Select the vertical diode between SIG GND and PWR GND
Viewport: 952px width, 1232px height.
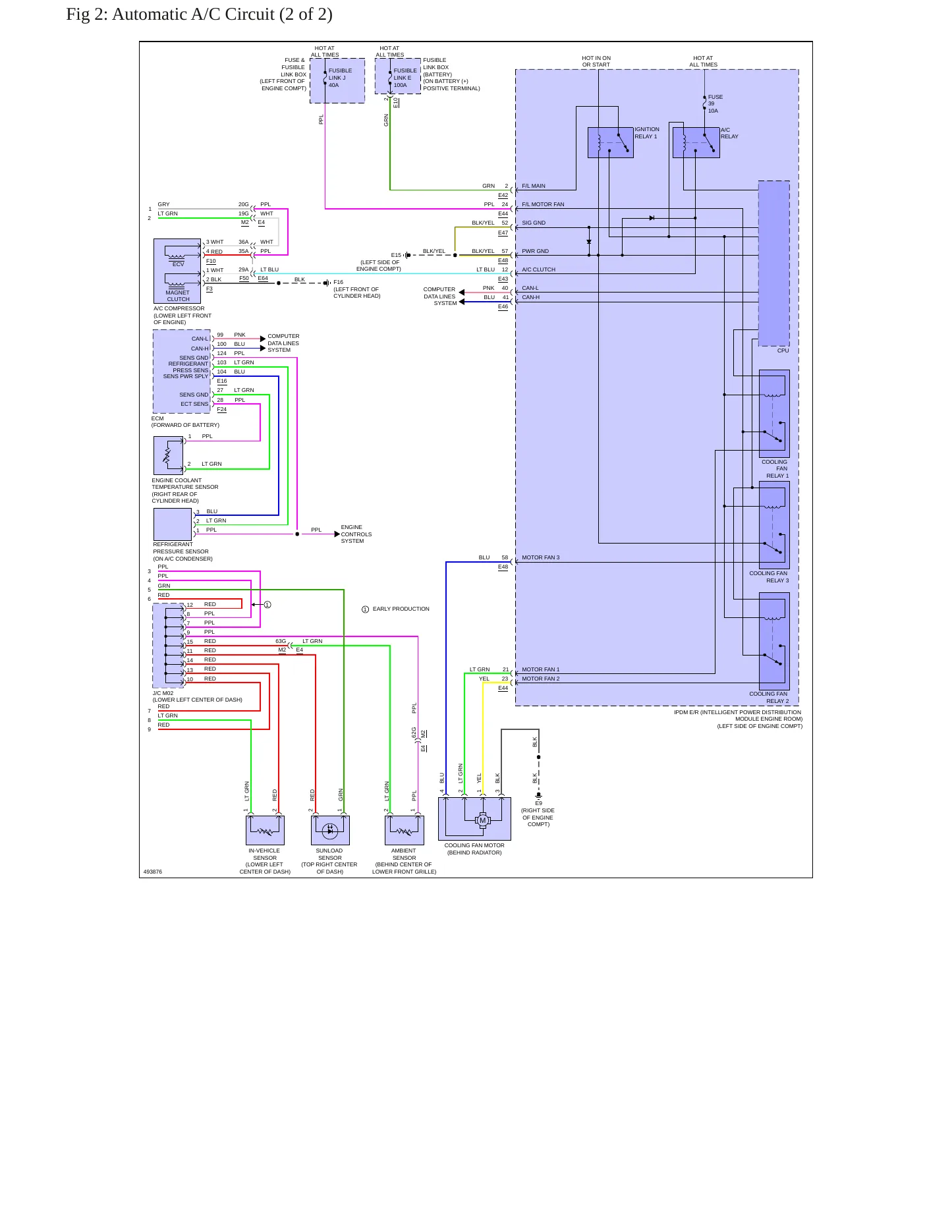pyautogui.click(x=589, y=242)
